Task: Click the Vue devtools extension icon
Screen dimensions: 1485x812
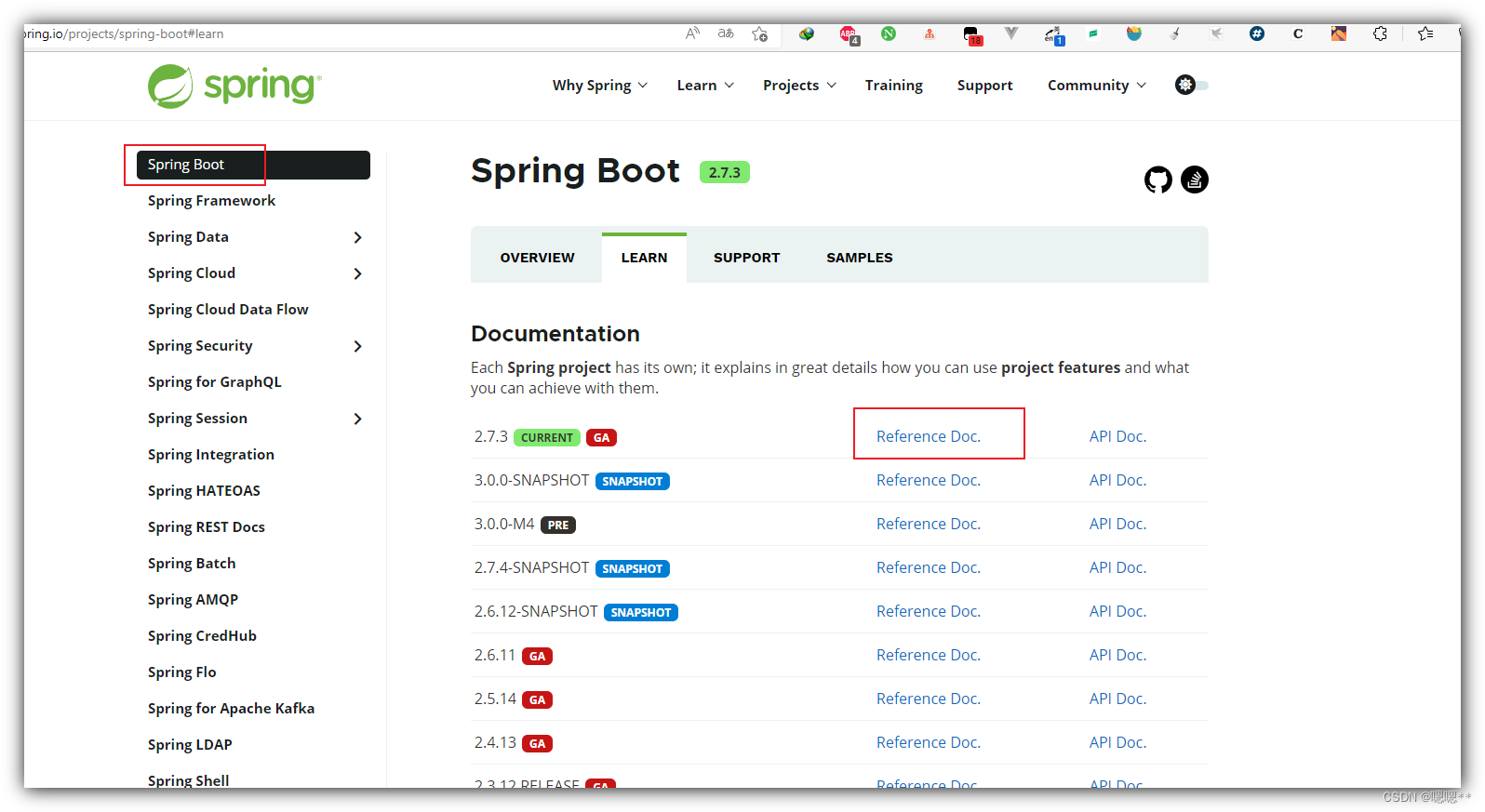Action: [x=1011, y=33]
